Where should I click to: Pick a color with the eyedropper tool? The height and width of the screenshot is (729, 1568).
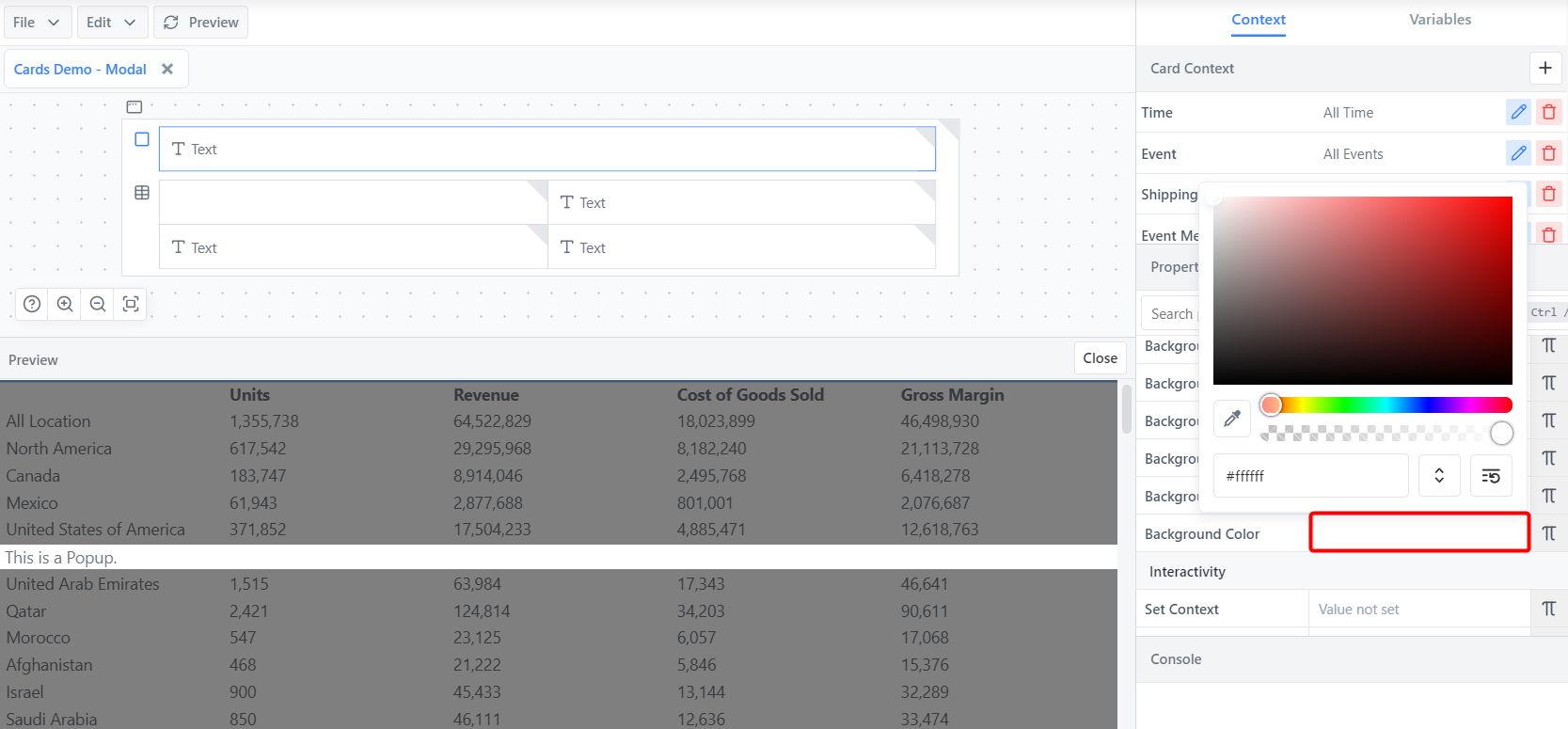(x=1231, y=419)
